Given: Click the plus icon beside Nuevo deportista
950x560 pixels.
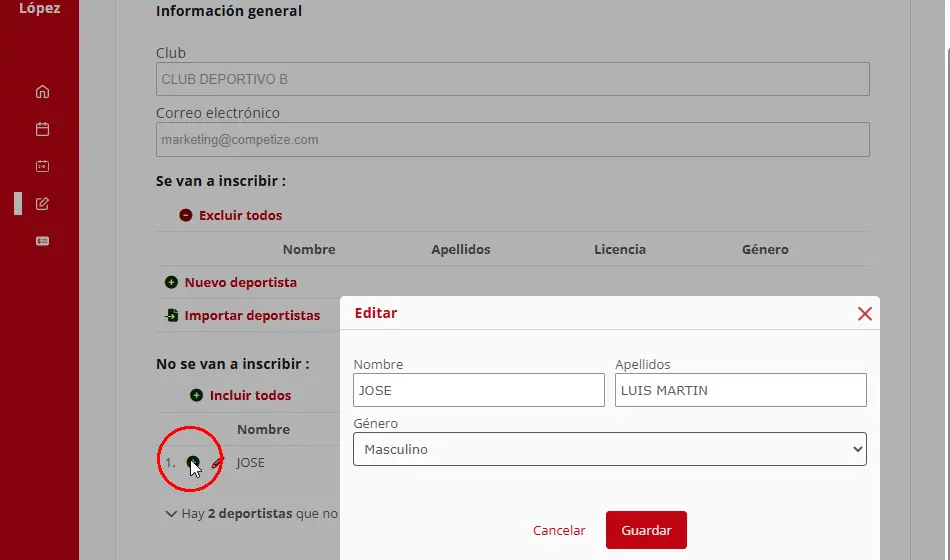Looking at the screenshot, I should [171, 282].
